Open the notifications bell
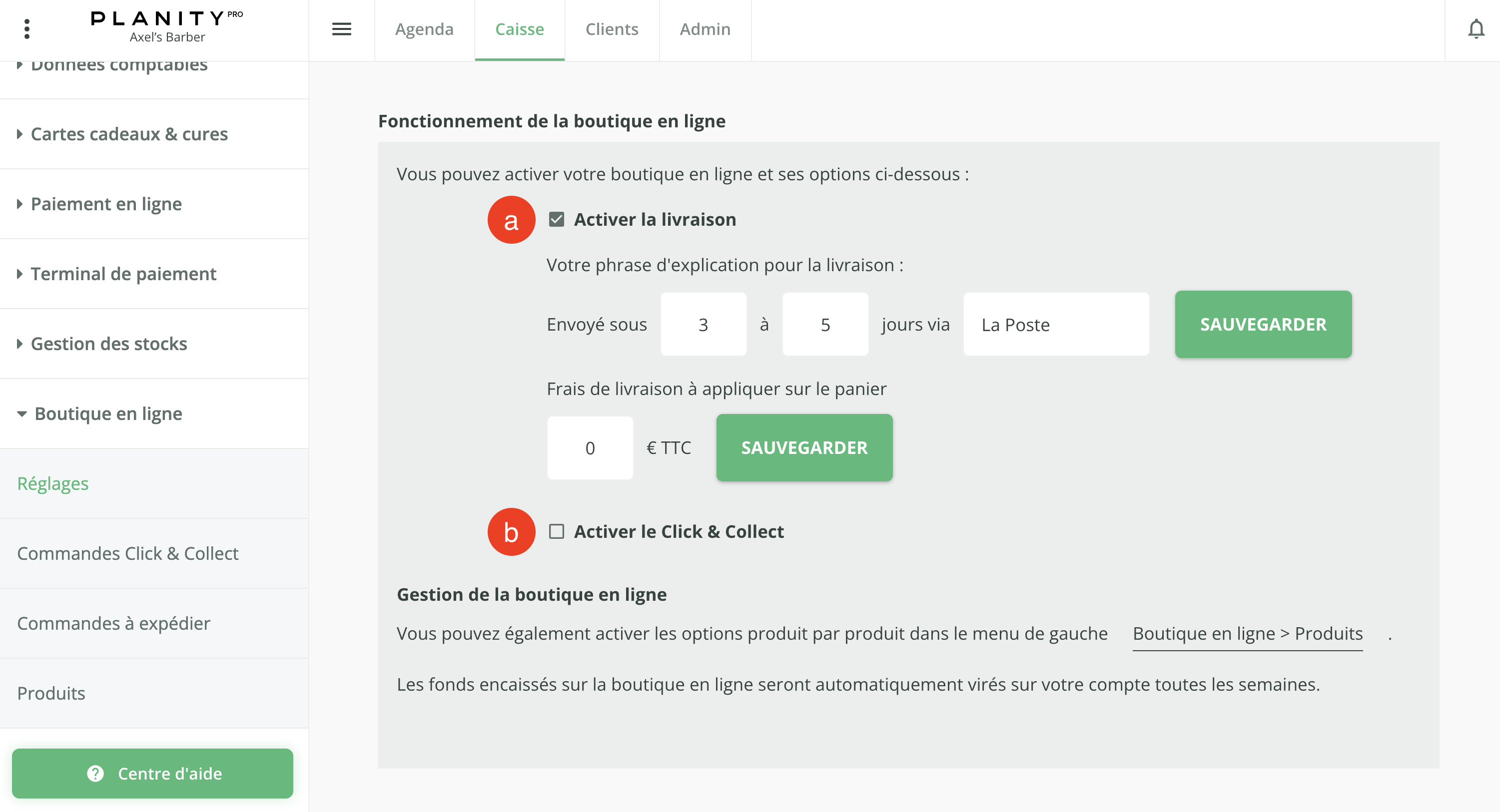Viewport: 1500px width, 812px height. [x=1476, y=29]
